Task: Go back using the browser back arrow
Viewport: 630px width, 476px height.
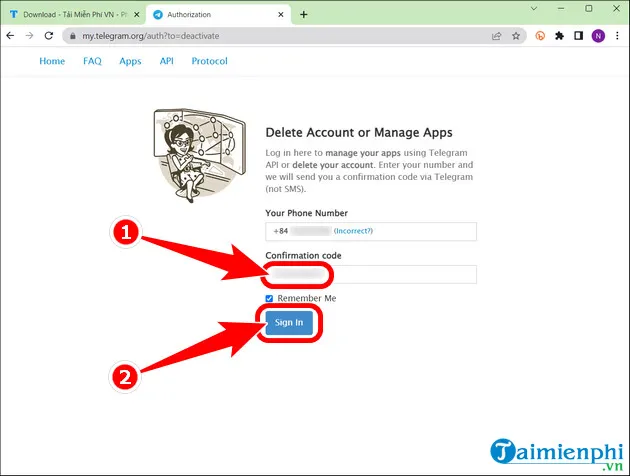Action: tap(10, 36)
